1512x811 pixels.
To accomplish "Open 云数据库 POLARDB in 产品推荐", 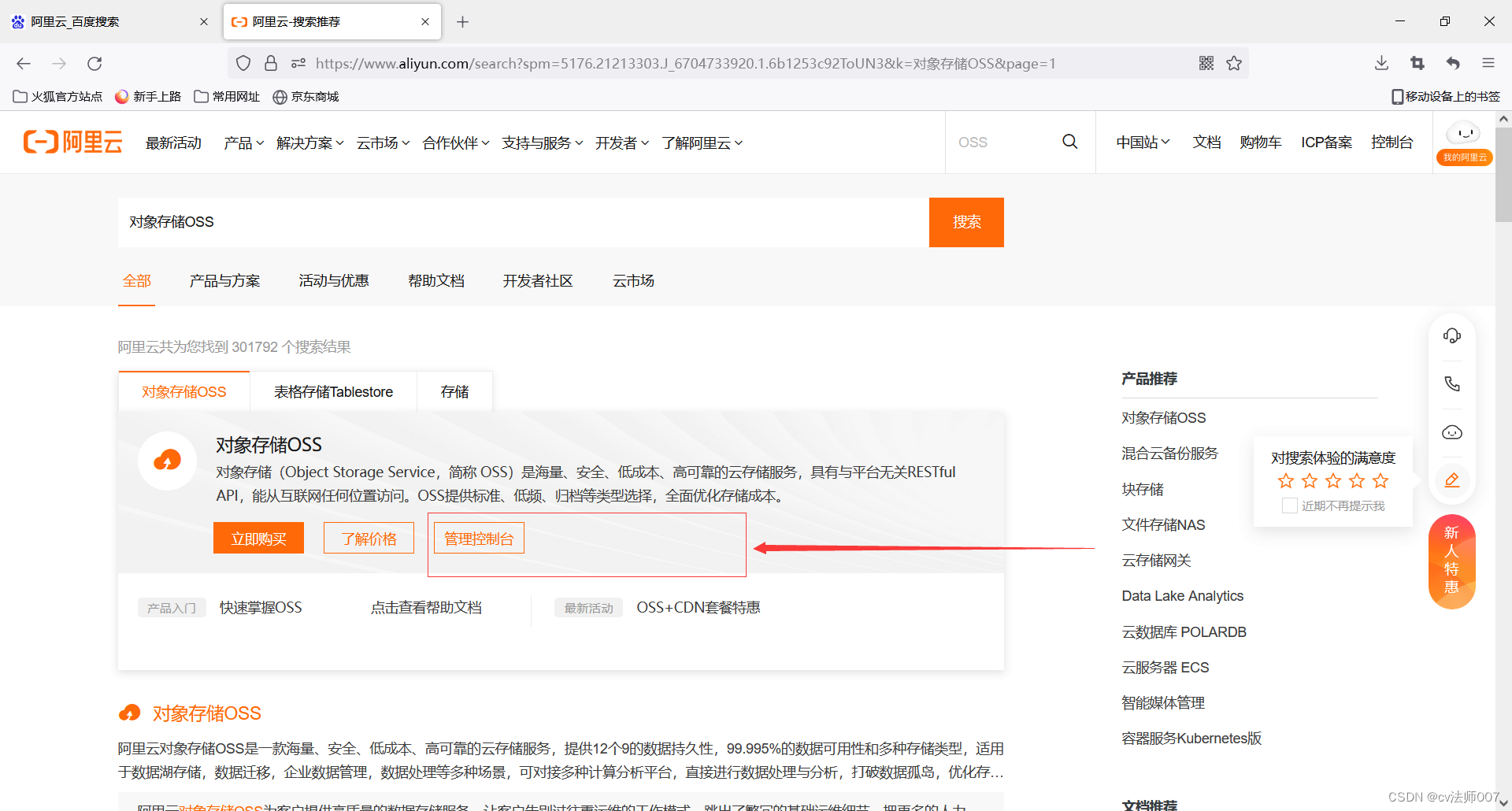I will (1184, 632).
